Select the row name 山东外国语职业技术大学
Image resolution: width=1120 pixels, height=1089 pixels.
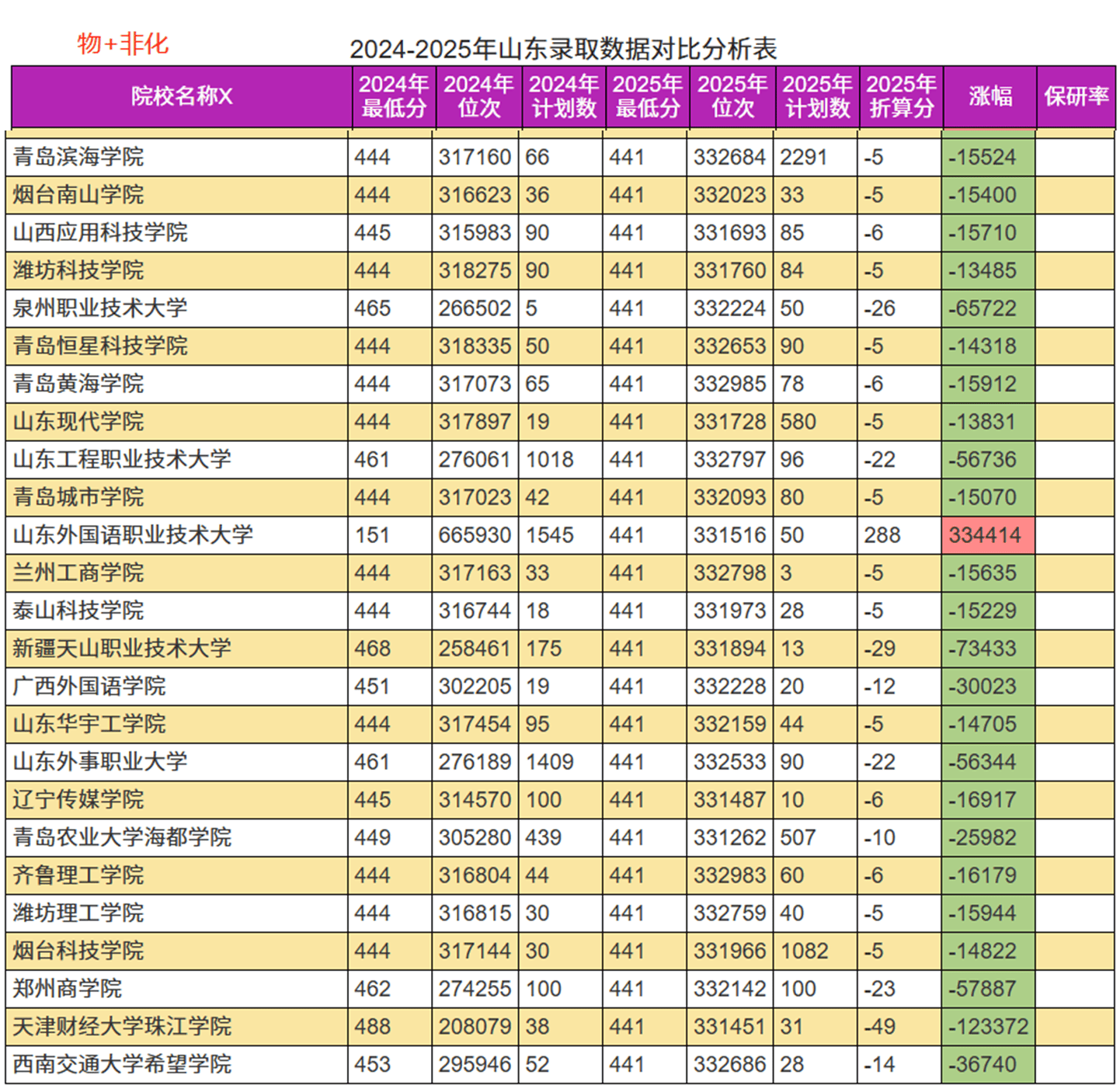(x=133, y=535)
